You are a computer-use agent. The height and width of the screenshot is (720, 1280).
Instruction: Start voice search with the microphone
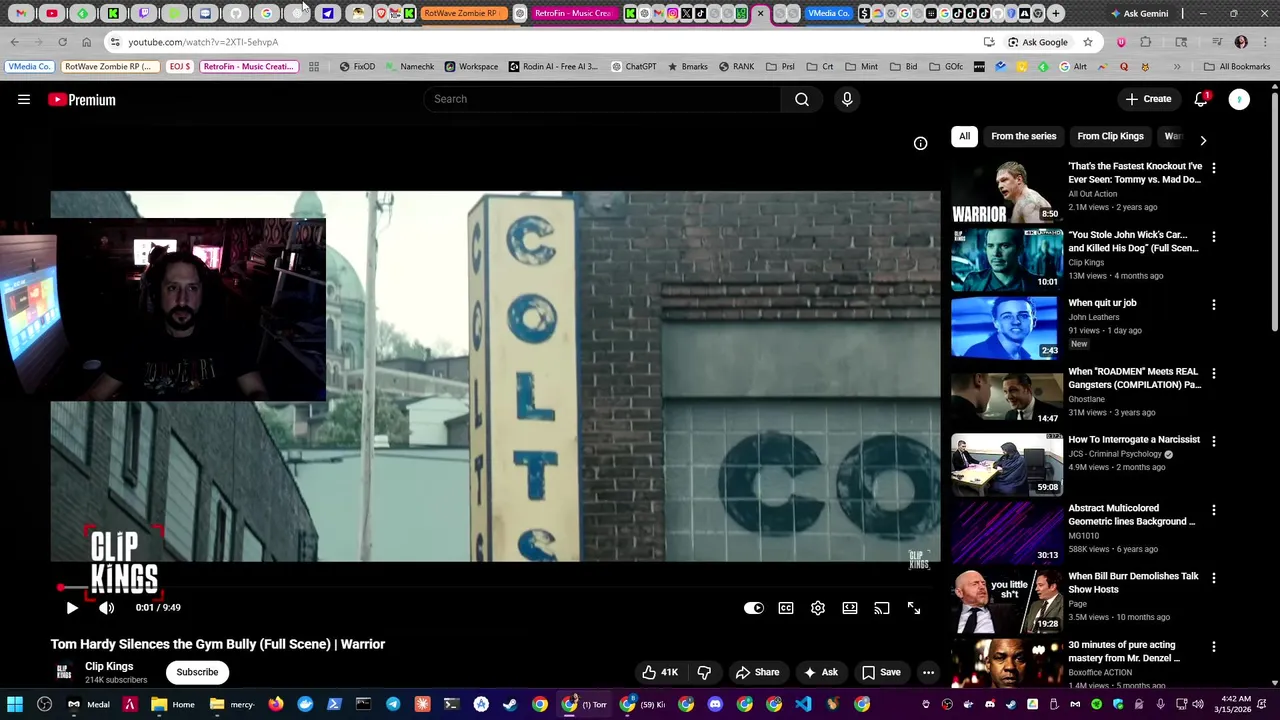point(847,99)
